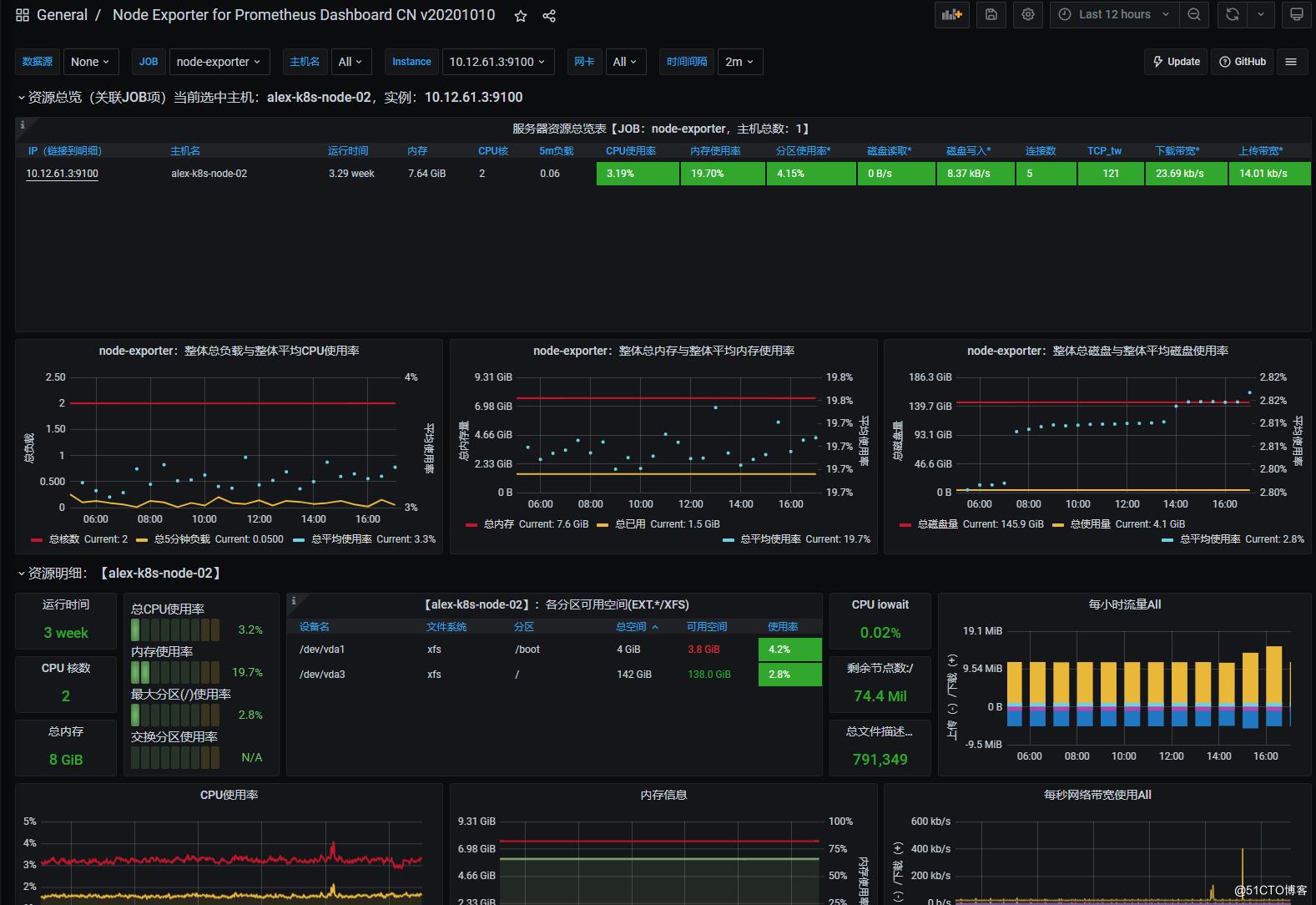Image resolution: width=1316 pixels, height=905 pixels.
Task: Add a new panel to dashboard
Action: point(952,14)
